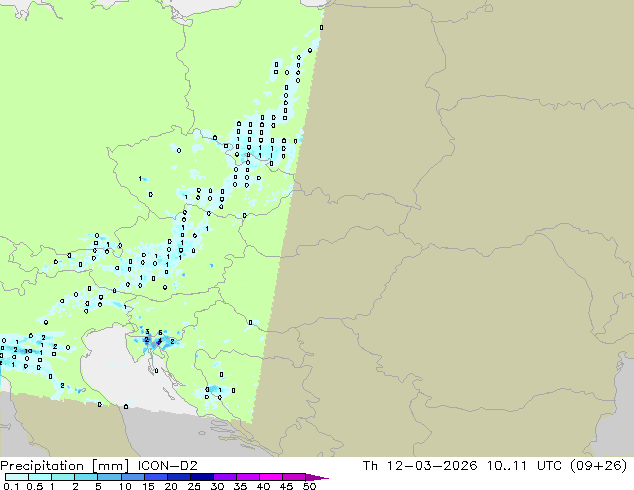The width and height of the screenshot is (634, 490).
Task: Click the 40–45 mm magenta legend swatch
Action: [271, 477]
